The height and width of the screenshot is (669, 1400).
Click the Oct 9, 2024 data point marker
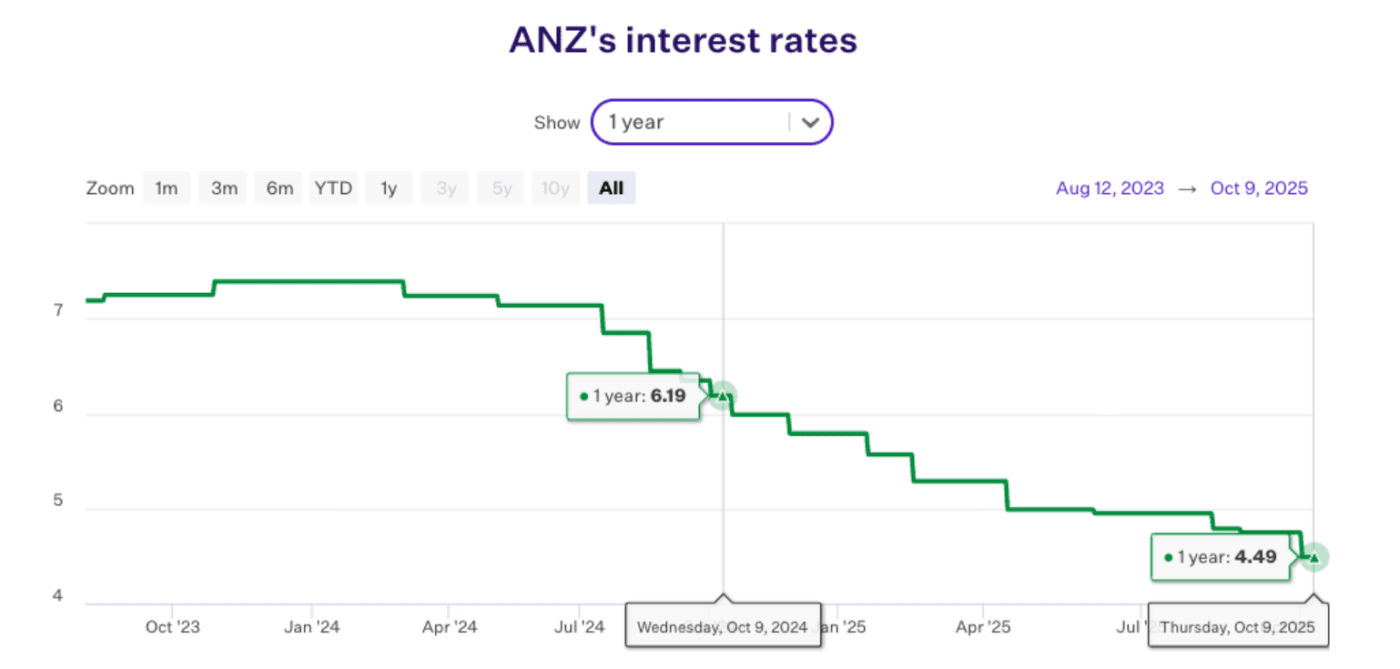(723, 396)
